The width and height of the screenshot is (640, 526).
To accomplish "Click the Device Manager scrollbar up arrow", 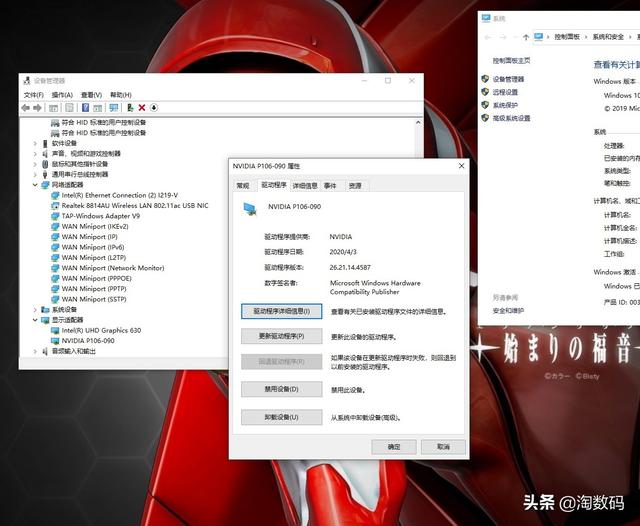I will 418,122.
